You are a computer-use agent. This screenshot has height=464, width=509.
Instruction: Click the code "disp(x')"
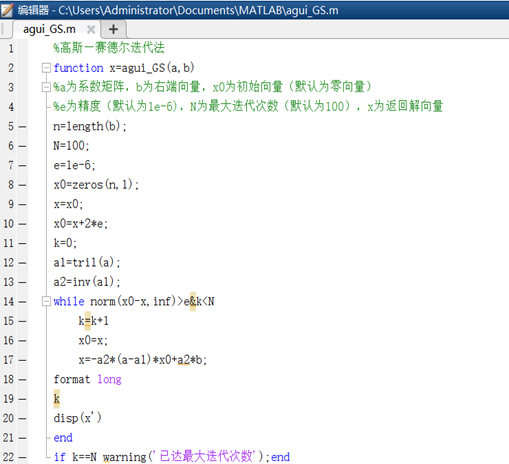78,418
